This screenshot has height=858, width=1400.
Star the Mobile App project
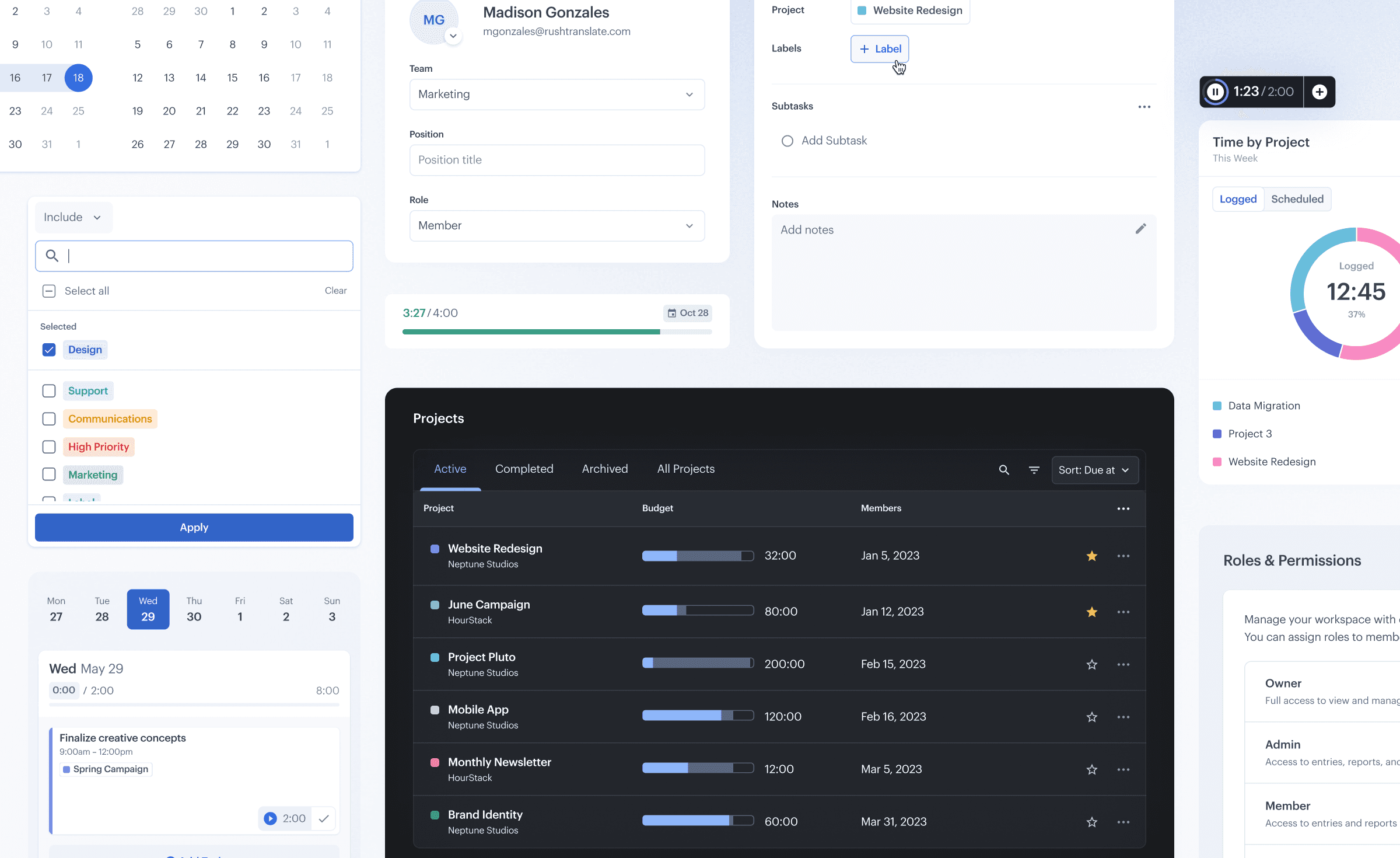pyautogui.click(x=1092, y=717)
